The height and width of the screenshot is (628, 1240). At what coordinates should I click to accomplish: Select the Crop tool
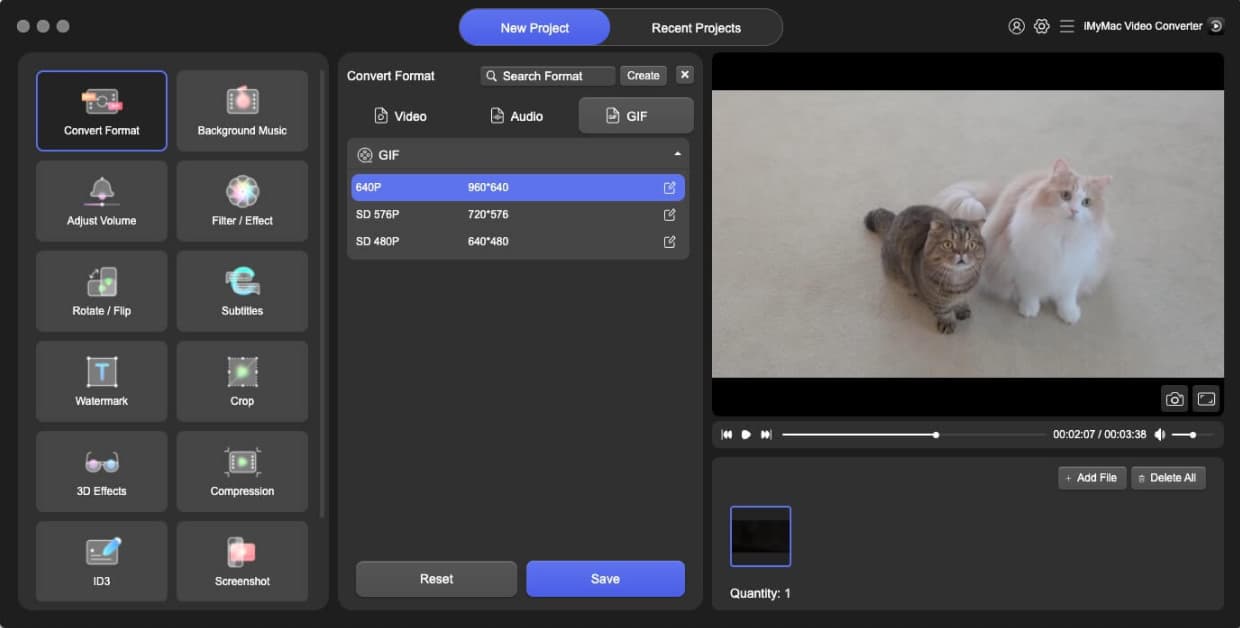242,380
